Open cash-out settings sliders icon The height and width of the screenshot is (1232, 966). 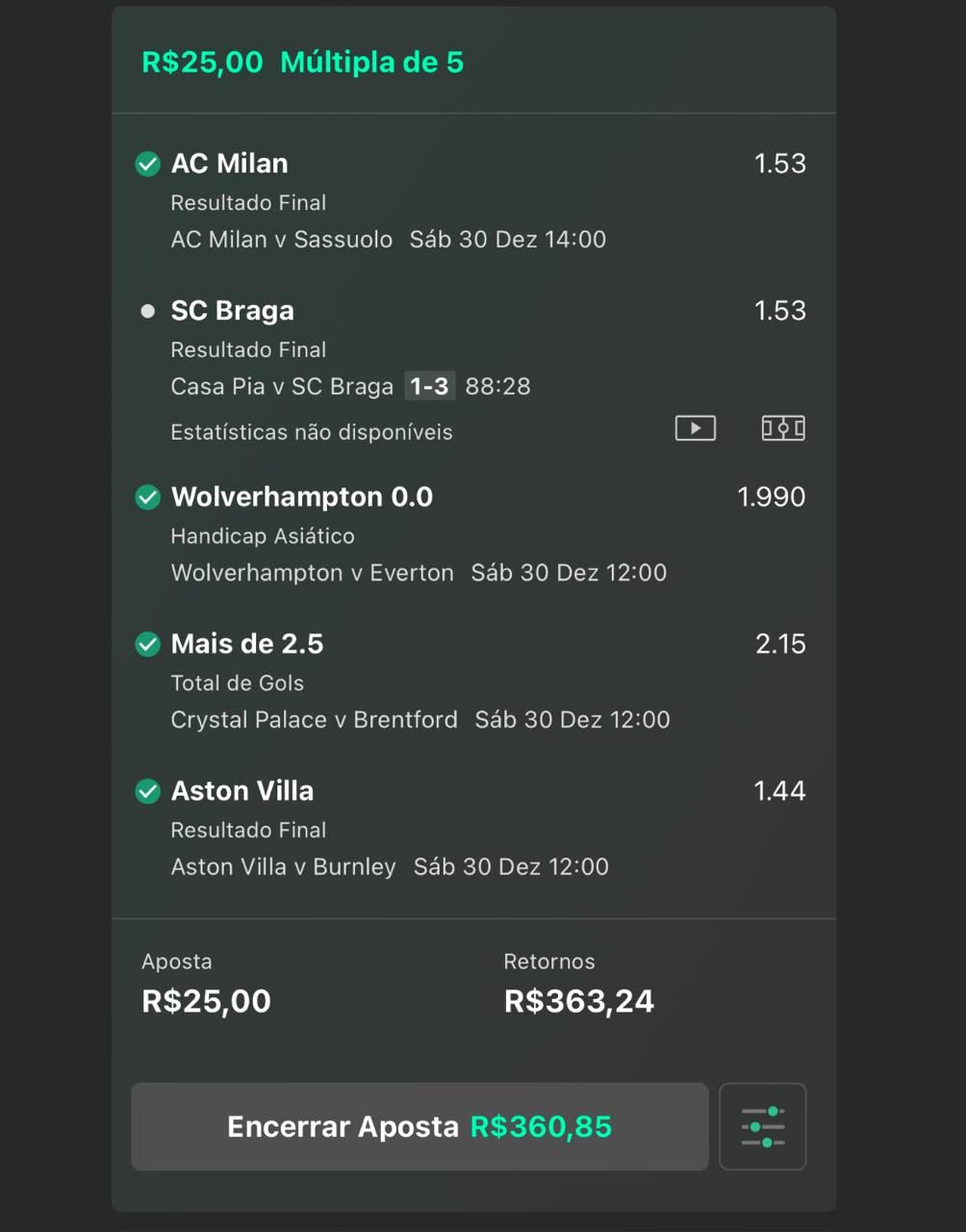point(762,1127)
